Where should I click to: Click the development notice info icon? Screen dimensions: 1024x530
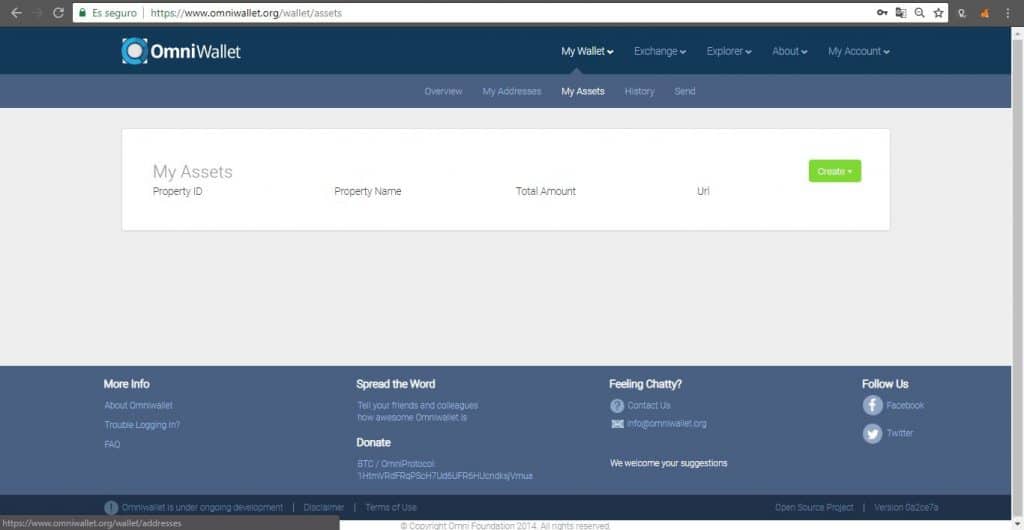(x=111, y=508)
